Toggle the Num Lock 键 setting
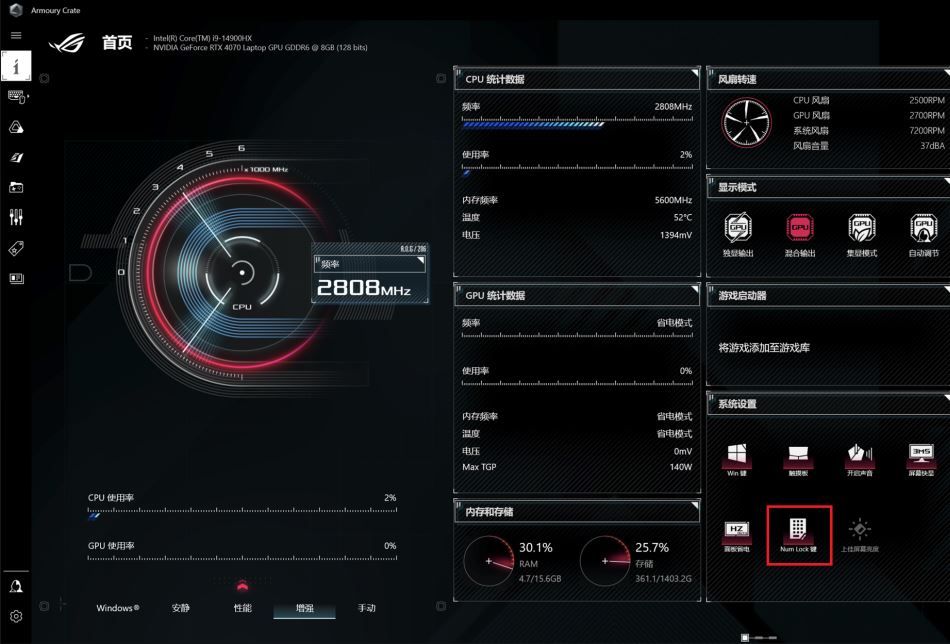 click(x=798, y=534)
